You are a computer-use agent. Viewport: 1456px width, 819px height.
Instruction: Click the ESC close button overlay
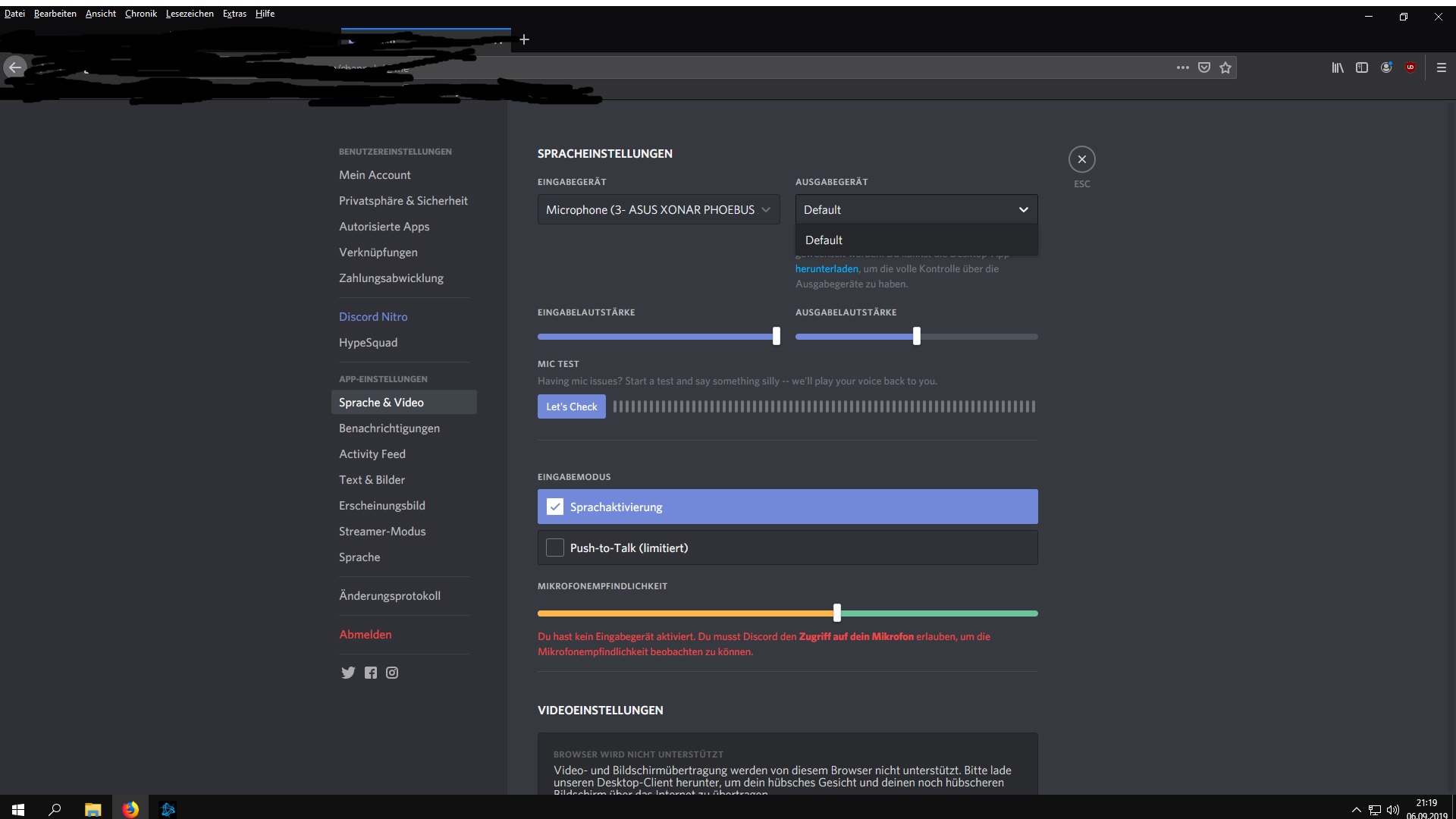click(1081, 159)
